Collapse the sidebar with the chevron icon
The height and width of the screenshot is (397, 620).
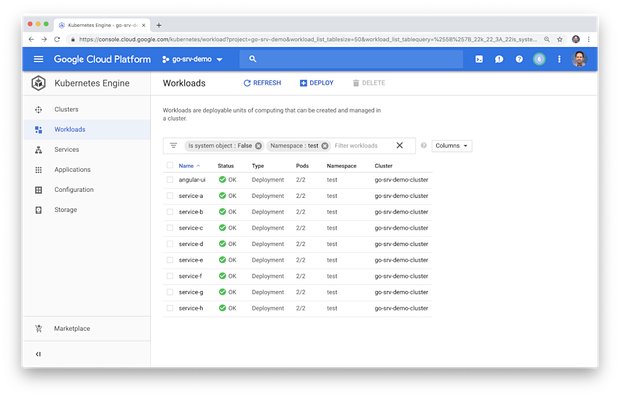[x=38, y=354]
